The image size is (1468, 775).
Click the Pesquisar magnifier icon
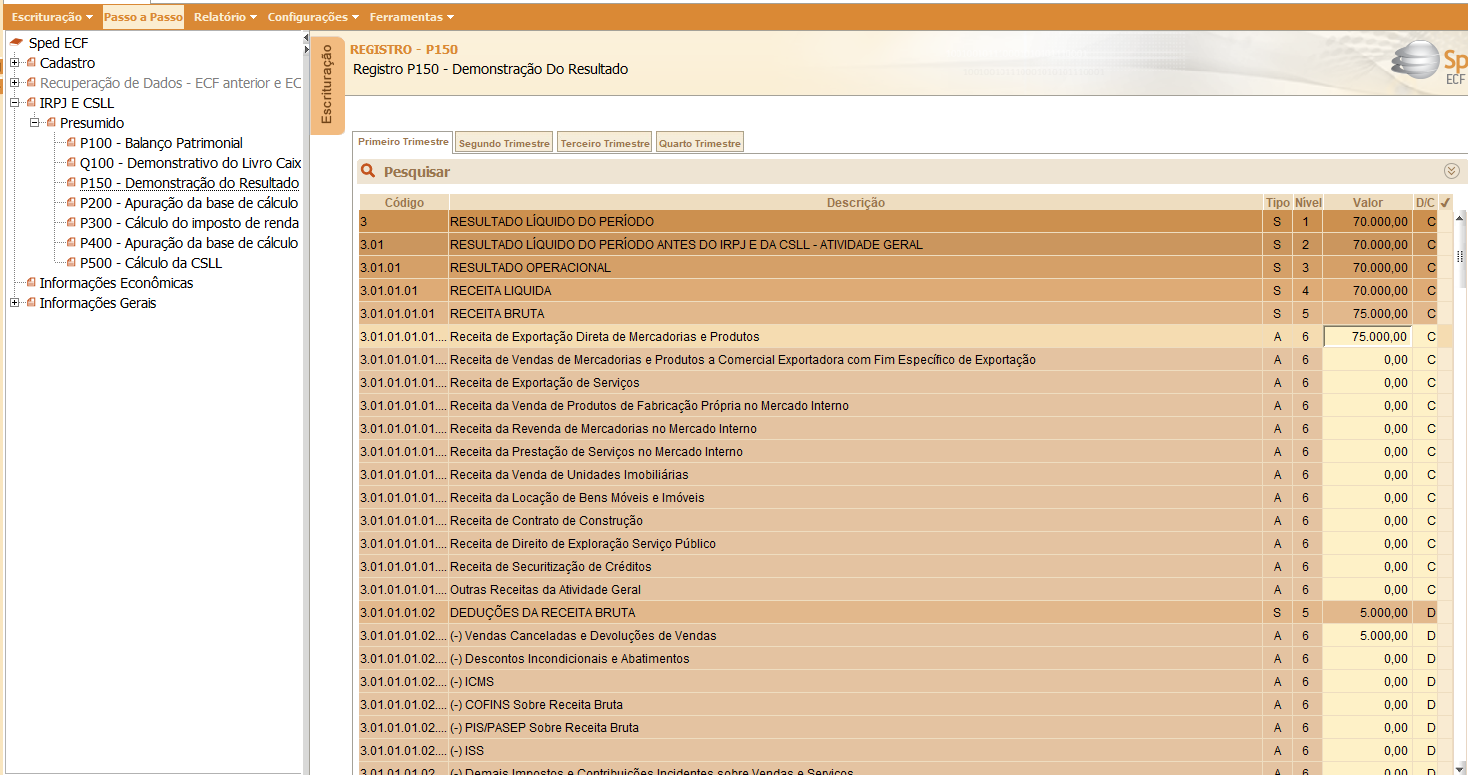pos(368,171)
